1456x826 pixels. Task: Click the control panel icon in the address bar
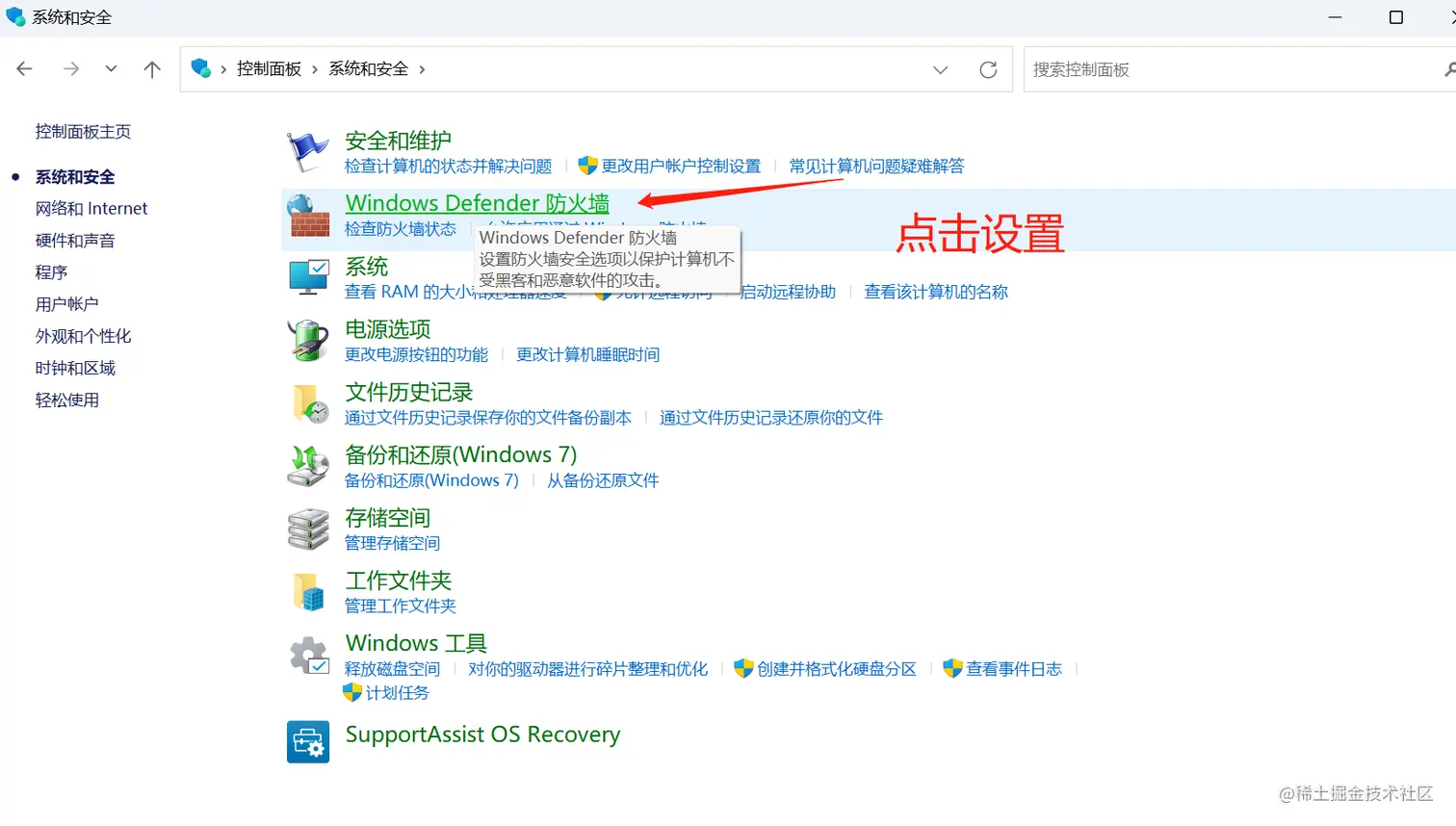pyautogui.click(x=200, y=68)
